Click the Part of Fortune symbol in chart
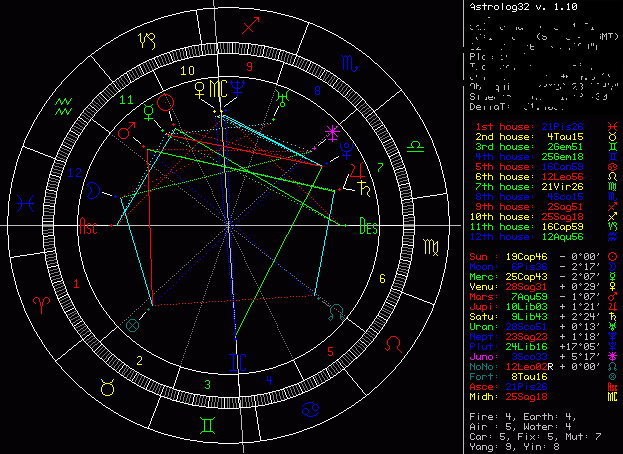The width and height of the screenshot is (623, 454). pyautogui.click(x=130, y=324)
